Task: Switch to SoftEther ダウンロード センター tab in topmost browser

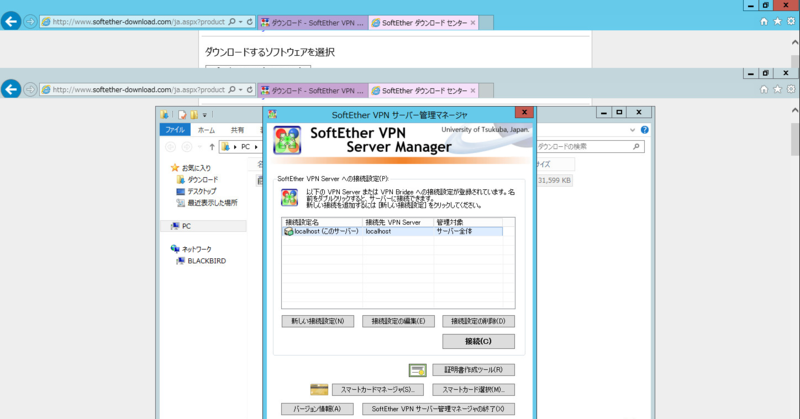Action: (x=423, y=23)
